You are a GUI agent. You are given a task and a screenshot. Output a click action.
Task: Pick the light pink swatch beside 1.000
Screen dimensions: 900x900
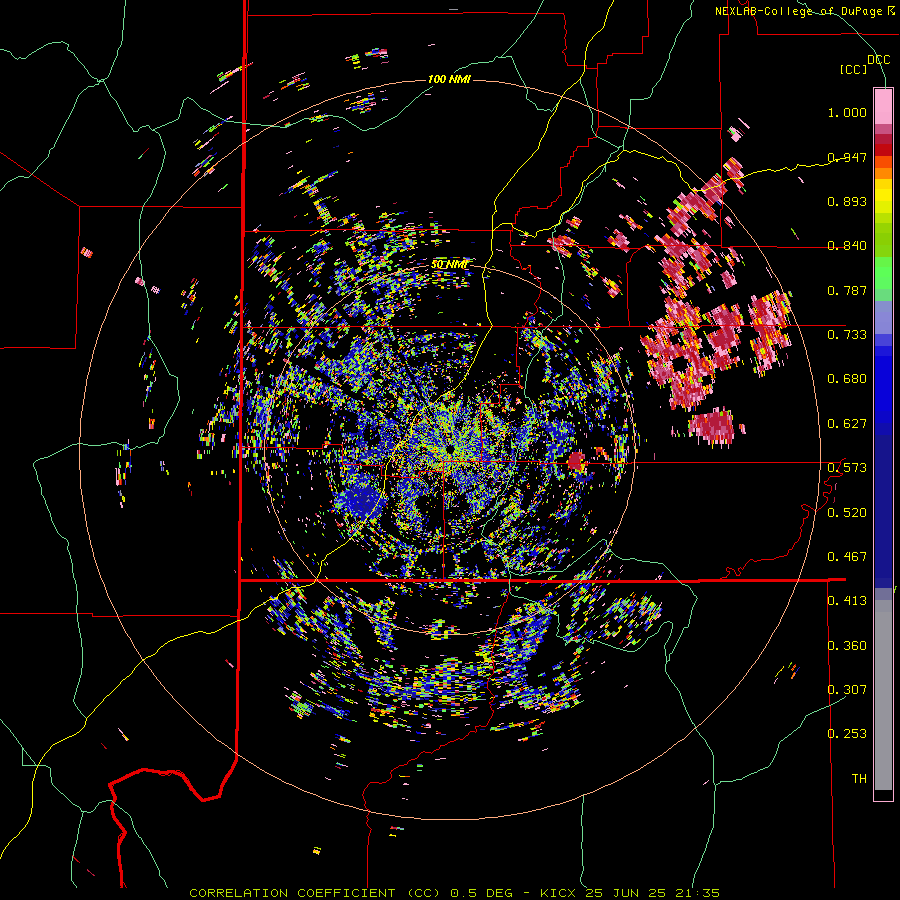(x=883, y=107)
